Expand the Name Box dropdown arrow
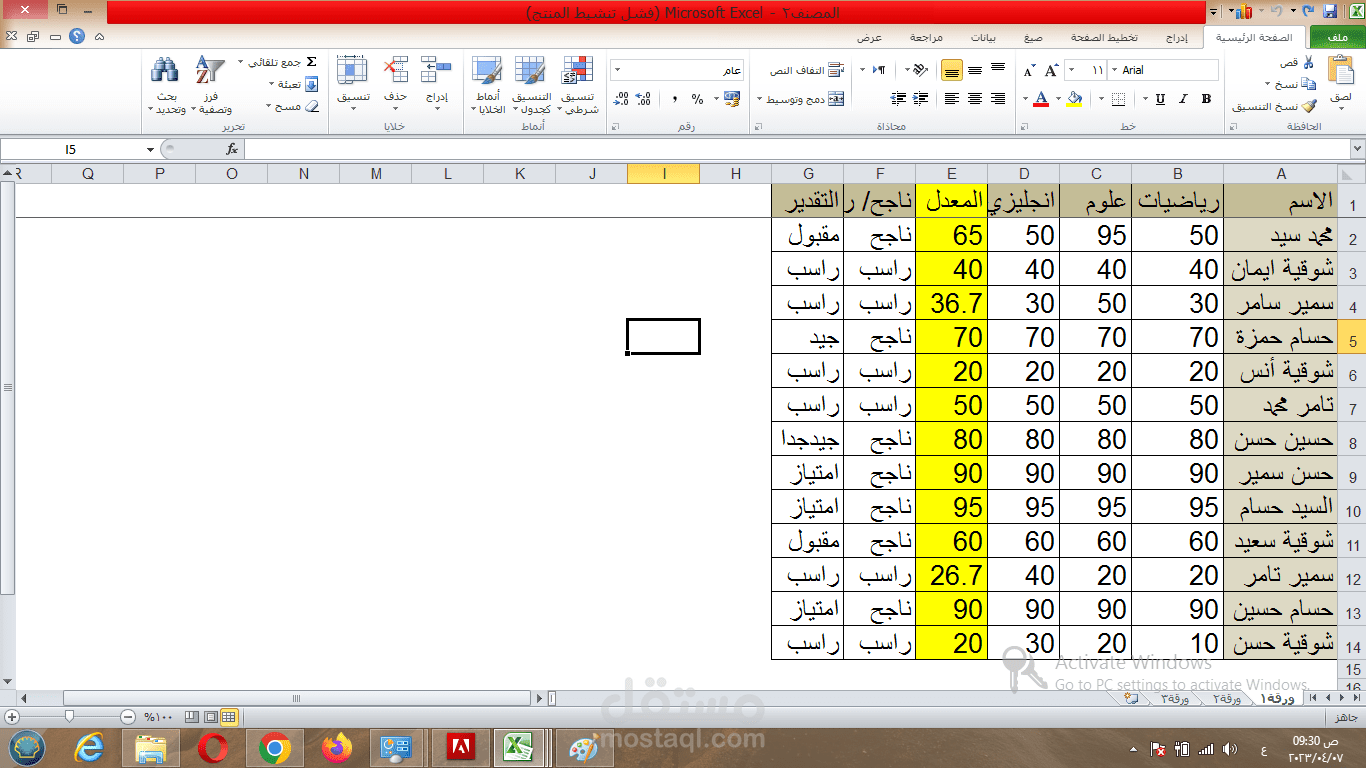Screen dimensions: 1366x768 tap(150, 149)
